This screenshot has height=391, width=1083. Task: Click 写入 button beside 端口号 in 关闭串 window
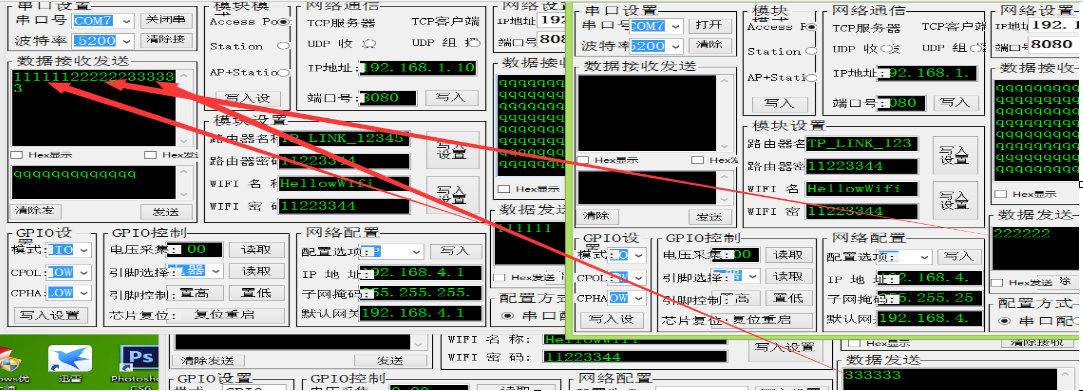click(452, 97)
